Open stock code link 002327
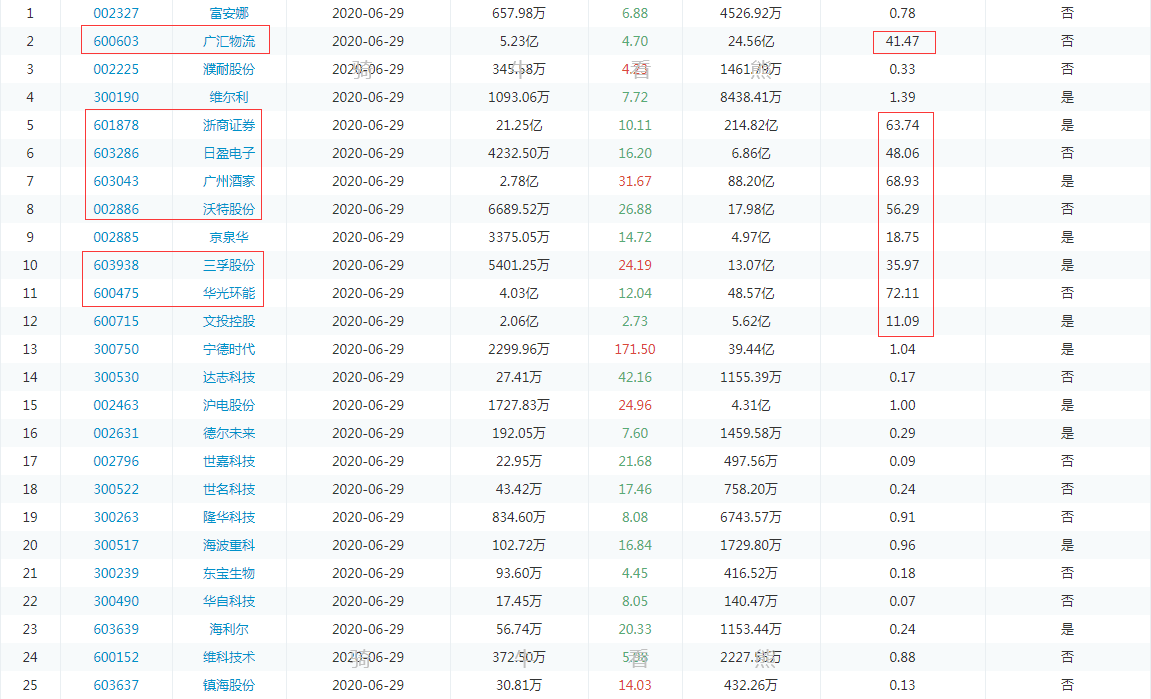1151x699 pixels. 116,13
